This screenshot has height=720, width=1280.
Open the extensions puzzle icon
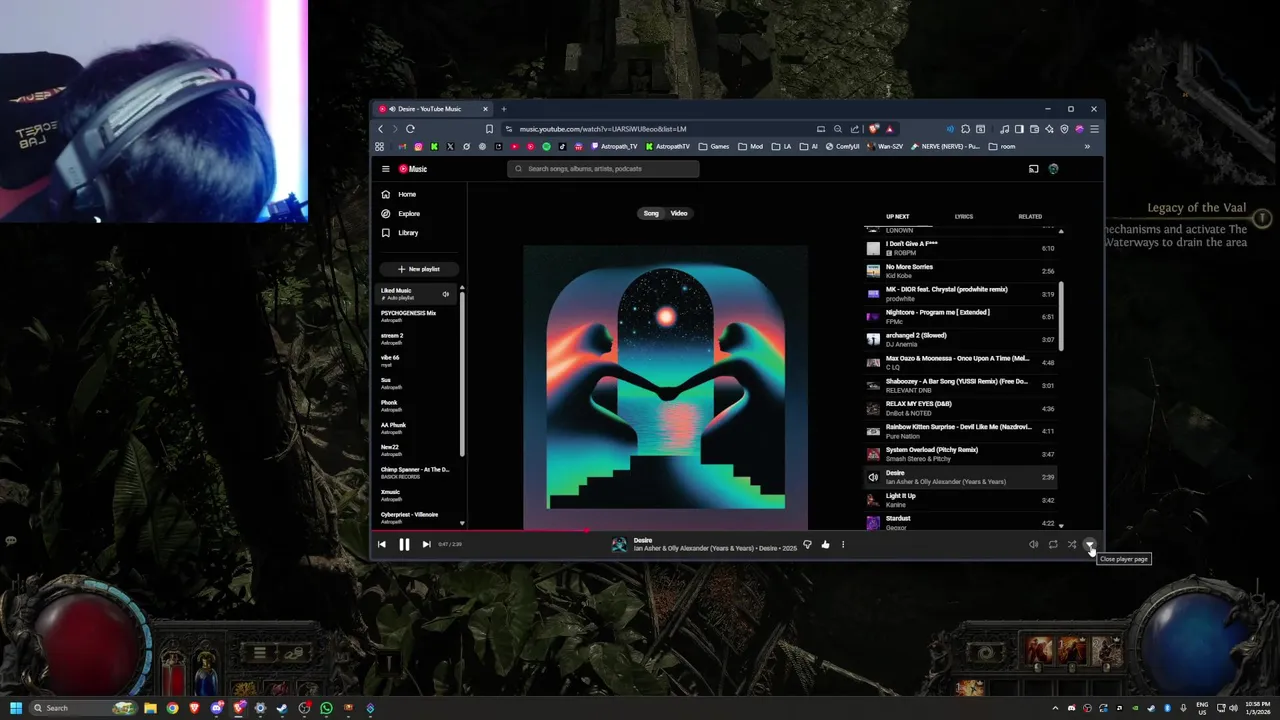coord(965,129)
